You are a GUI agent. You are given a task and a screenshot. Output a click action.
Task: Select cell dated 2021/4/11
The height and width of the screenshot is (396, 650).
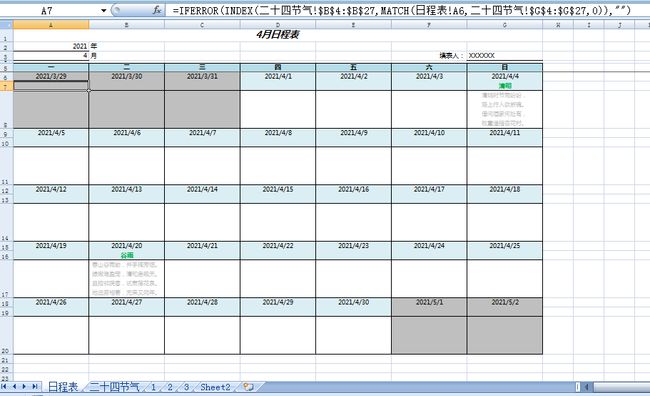tap(504, 133)
